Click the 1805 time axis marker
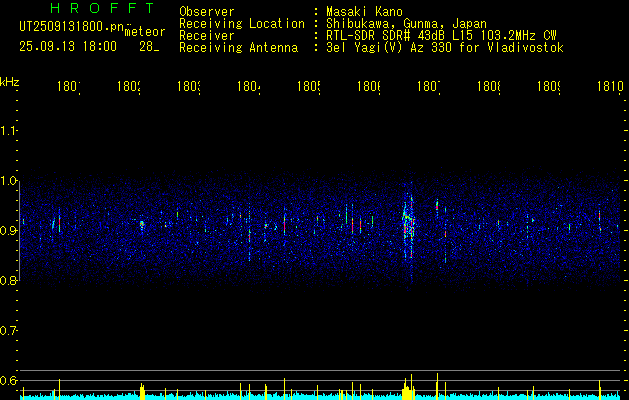629x400 pixels. pyautogui.click(x=309, y=86)
